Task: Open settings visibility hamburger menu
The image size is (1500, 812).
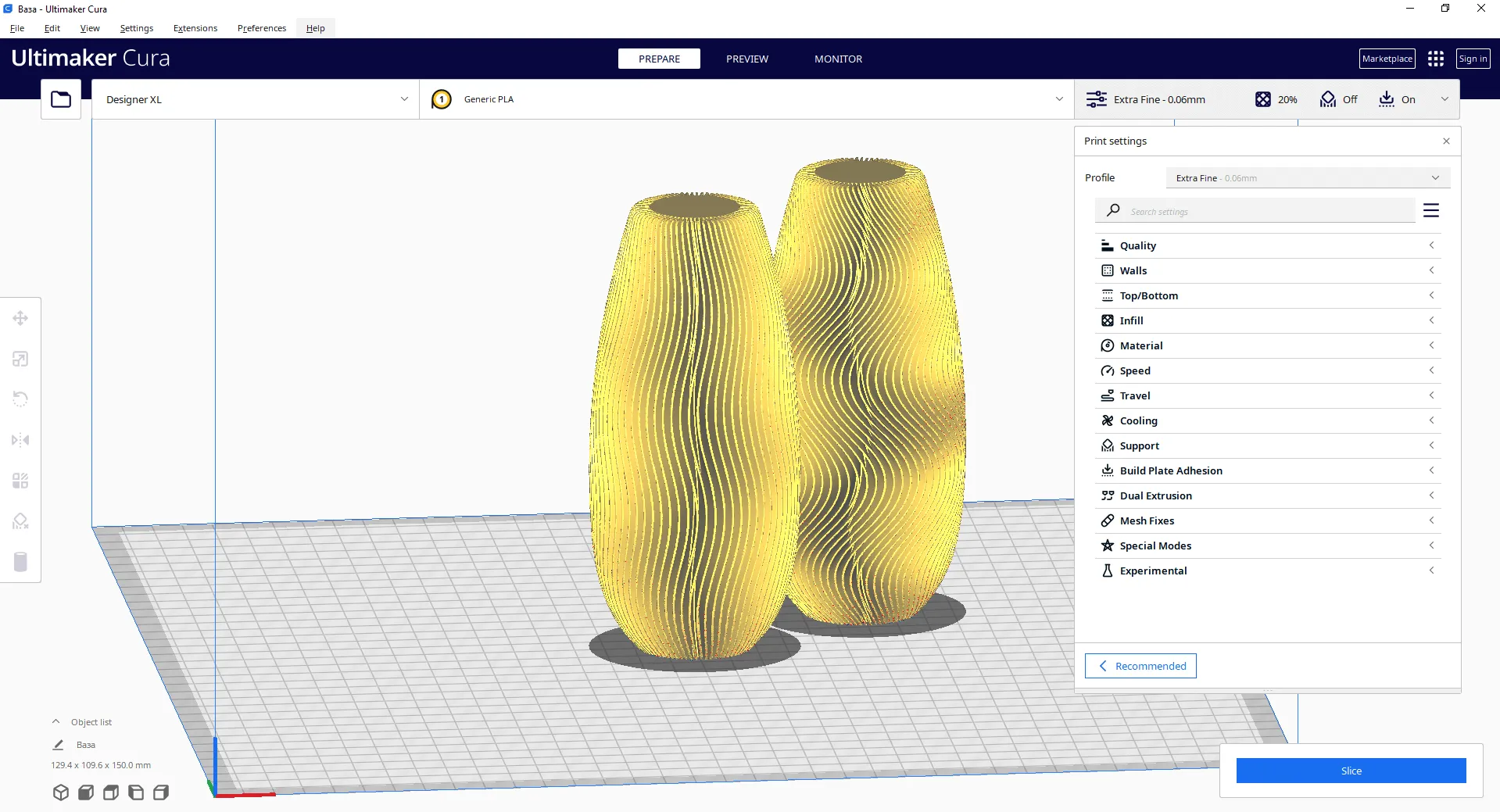Action: (x=1431, y=211)
